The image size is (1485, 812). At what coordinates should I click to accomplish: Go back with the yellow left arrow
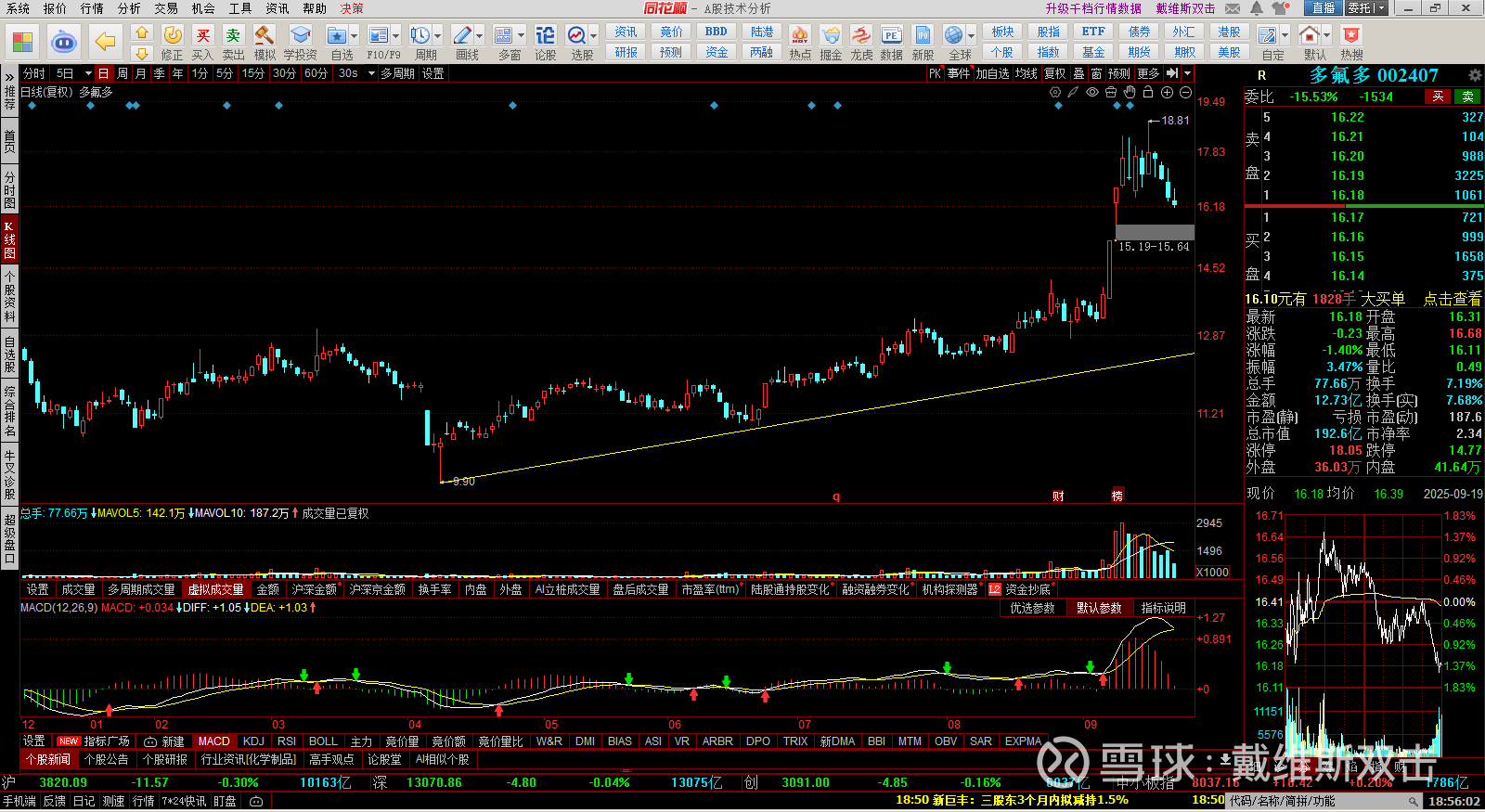[105, 42]
